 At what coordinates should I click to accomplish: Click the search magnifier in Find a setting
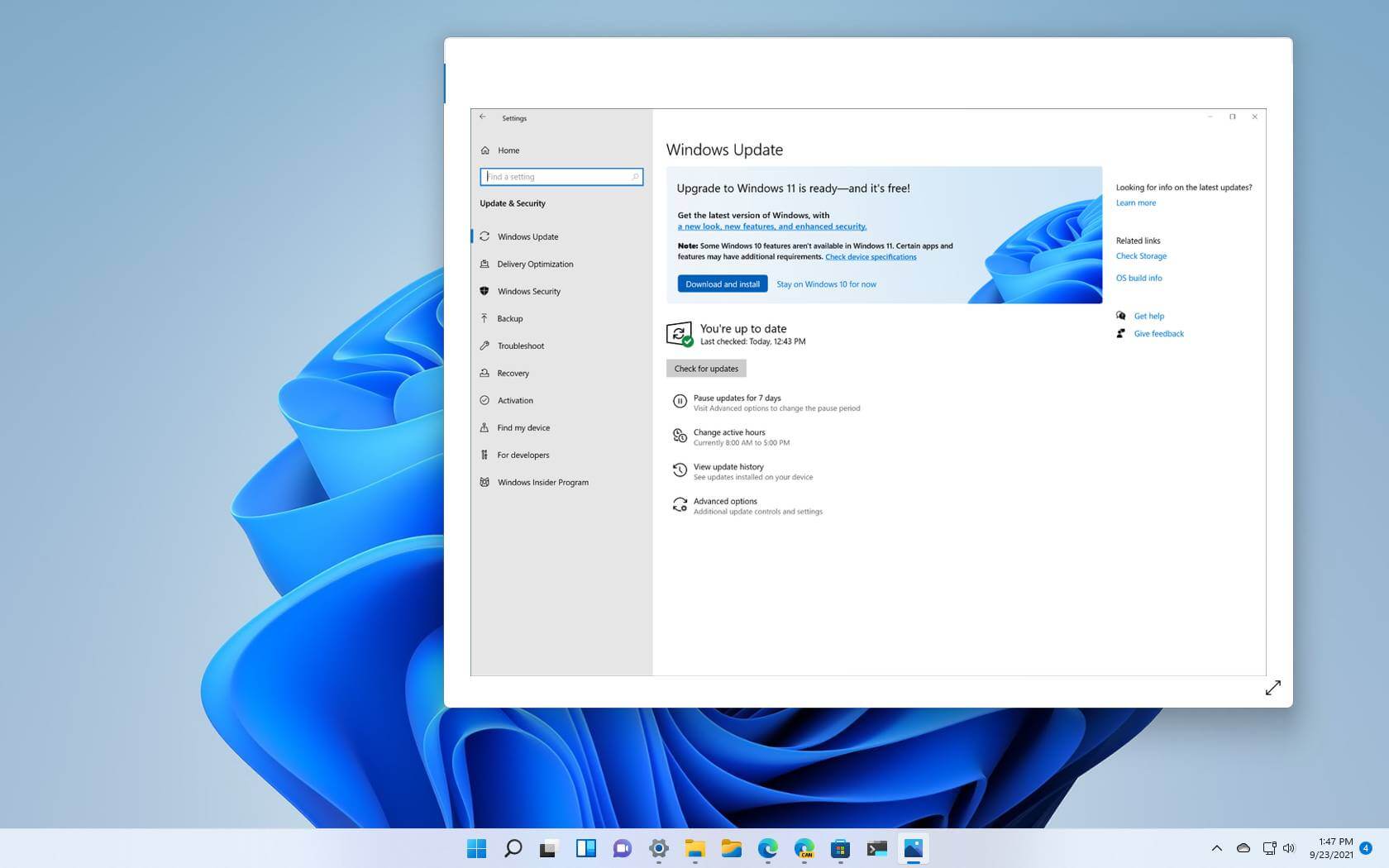click(635, 177)
